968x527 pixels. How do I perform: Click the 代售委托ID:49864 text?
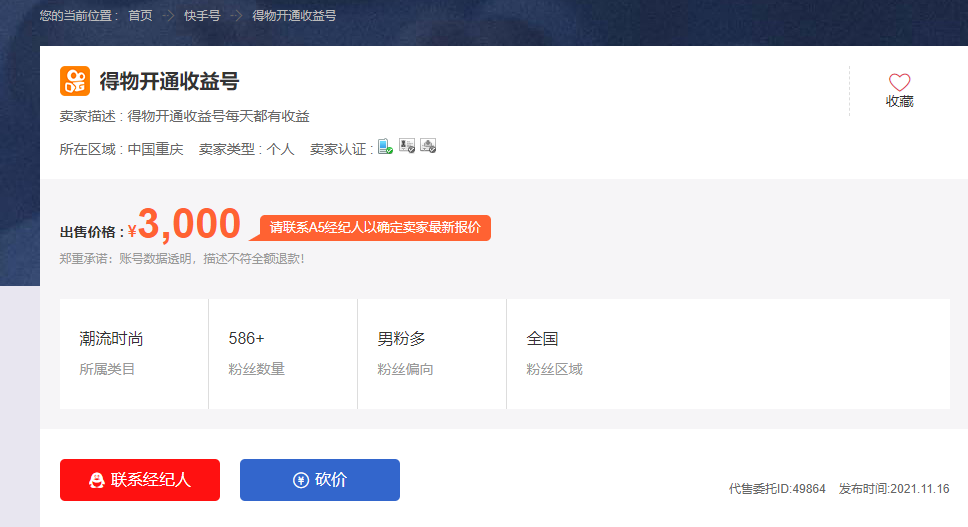click(777, 489)
